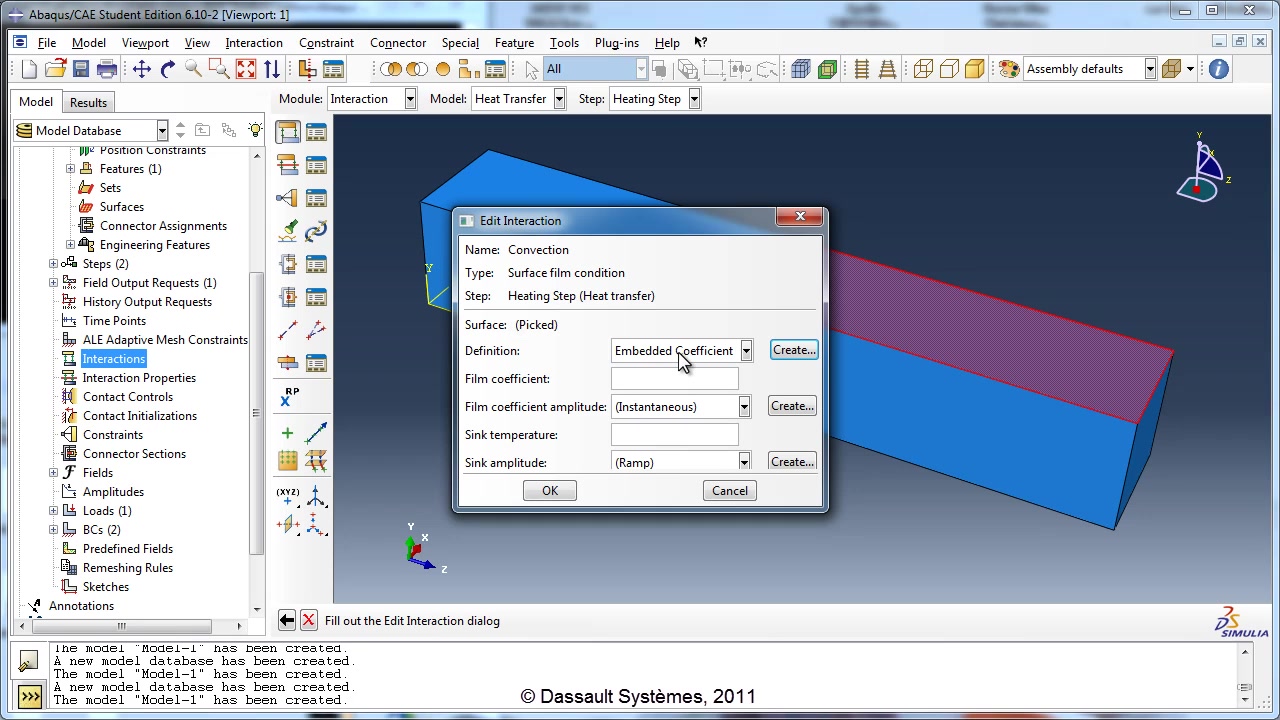Click the Print icon in toolbar
The image size is (1280, 720).
tap(107, 69)
